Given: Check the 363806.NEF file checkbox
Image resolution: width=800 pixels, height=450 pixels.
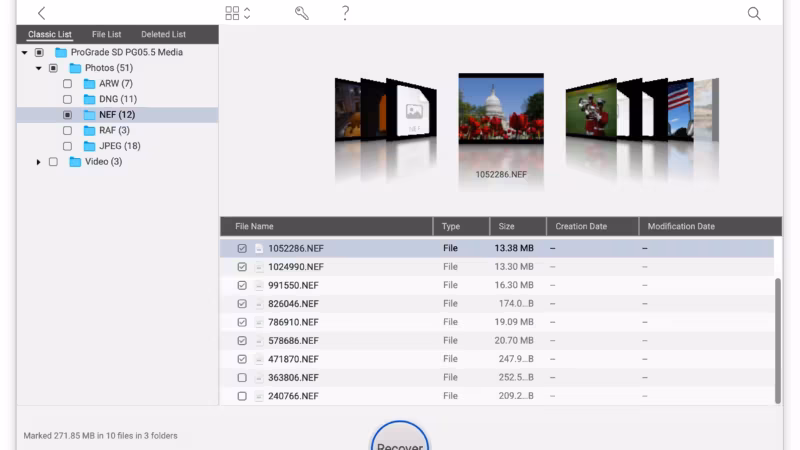Looking at the screenshot, I should click(242, 378).
